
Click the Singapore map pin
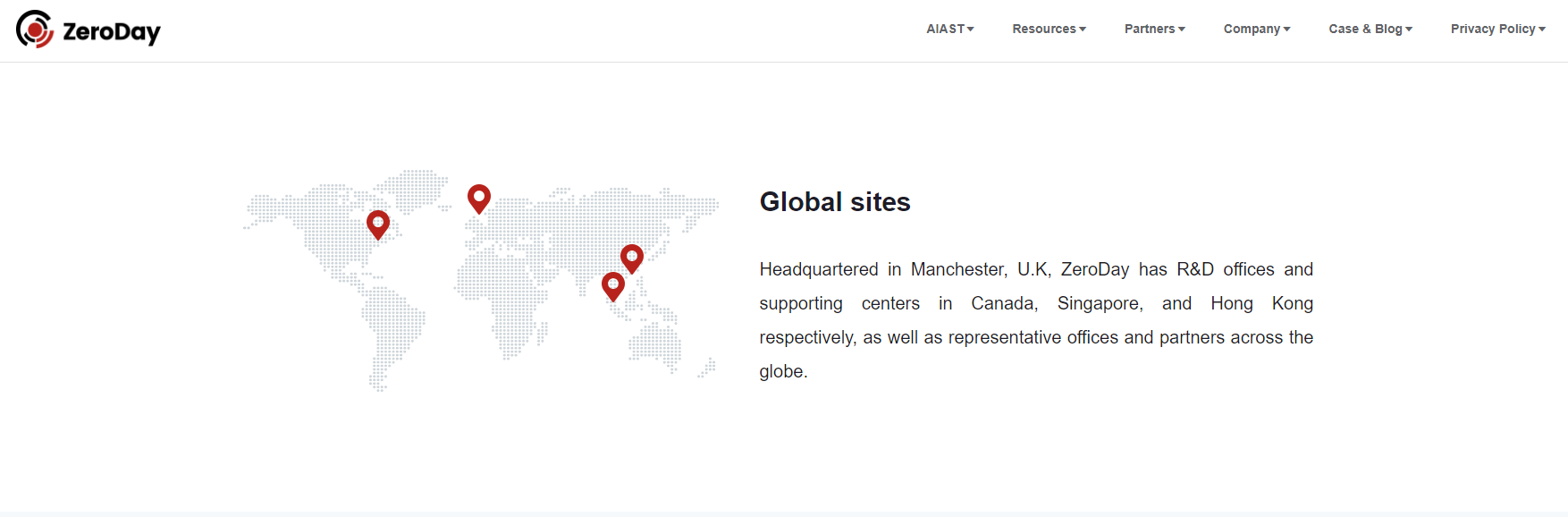pyautogui.click(x=613, y=286)
